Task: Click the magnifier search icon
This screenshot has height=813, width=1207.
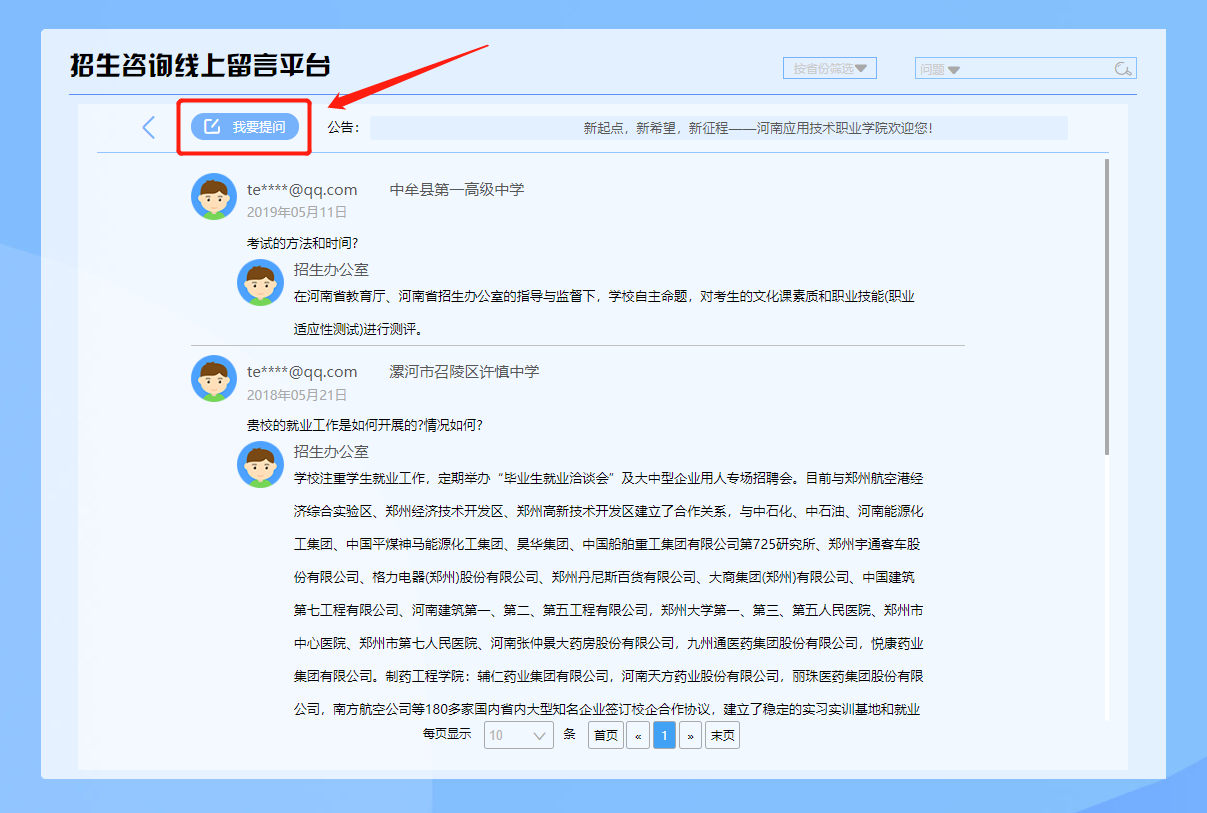Action: point(1124,68)
